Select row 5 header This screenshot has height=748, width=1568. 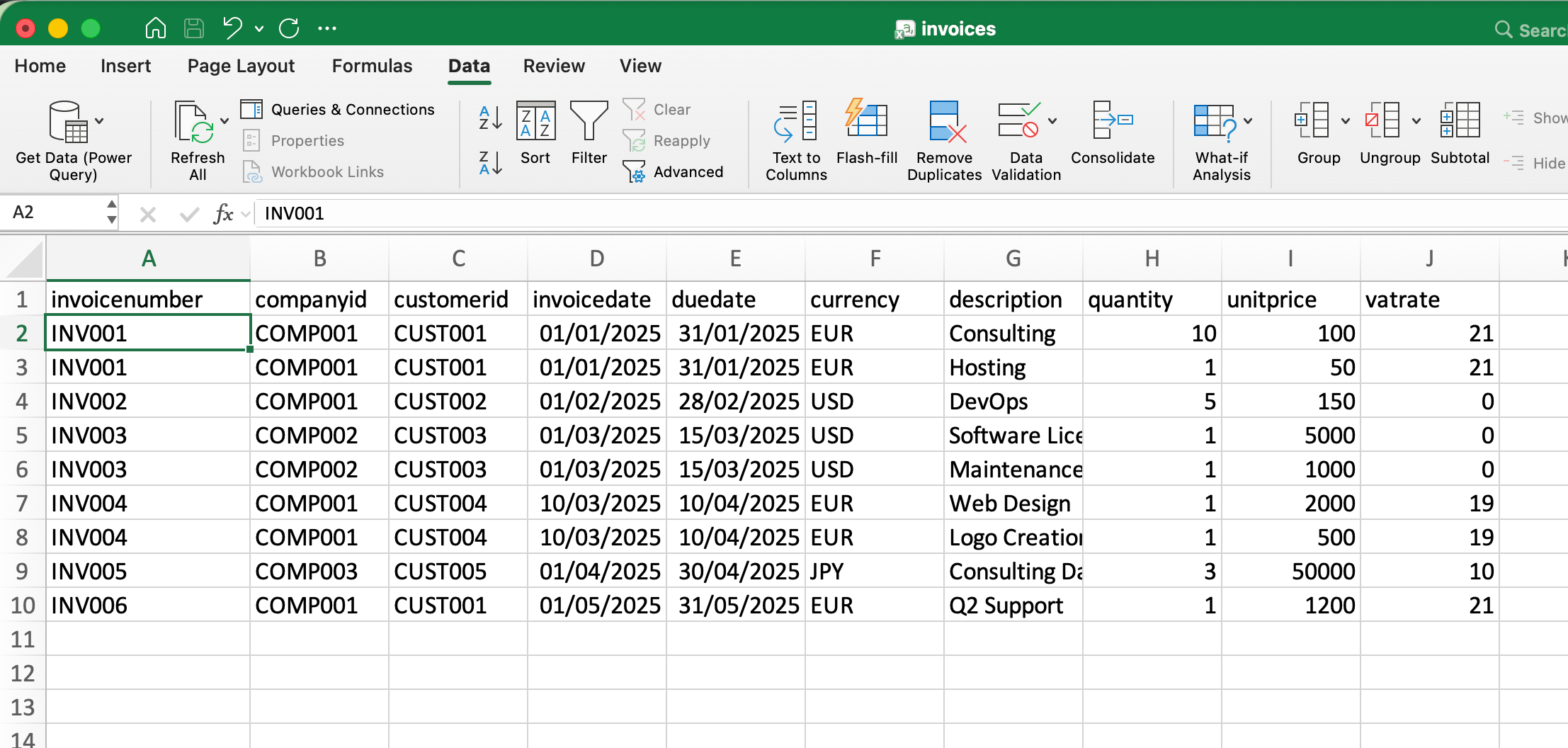[22, 435]
